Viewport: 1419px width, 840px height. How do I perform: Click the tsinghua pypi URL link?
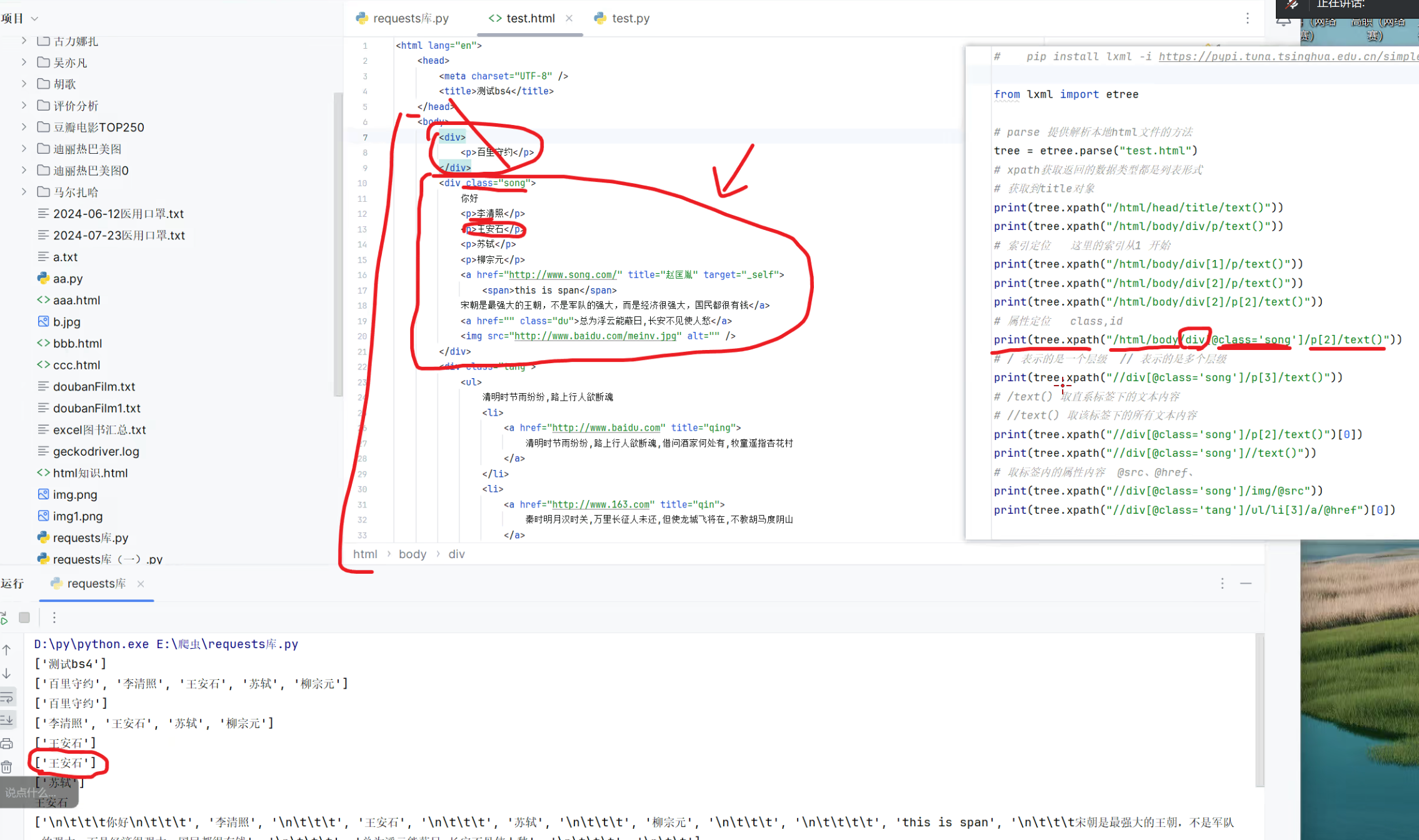[x=1287, y=56]
